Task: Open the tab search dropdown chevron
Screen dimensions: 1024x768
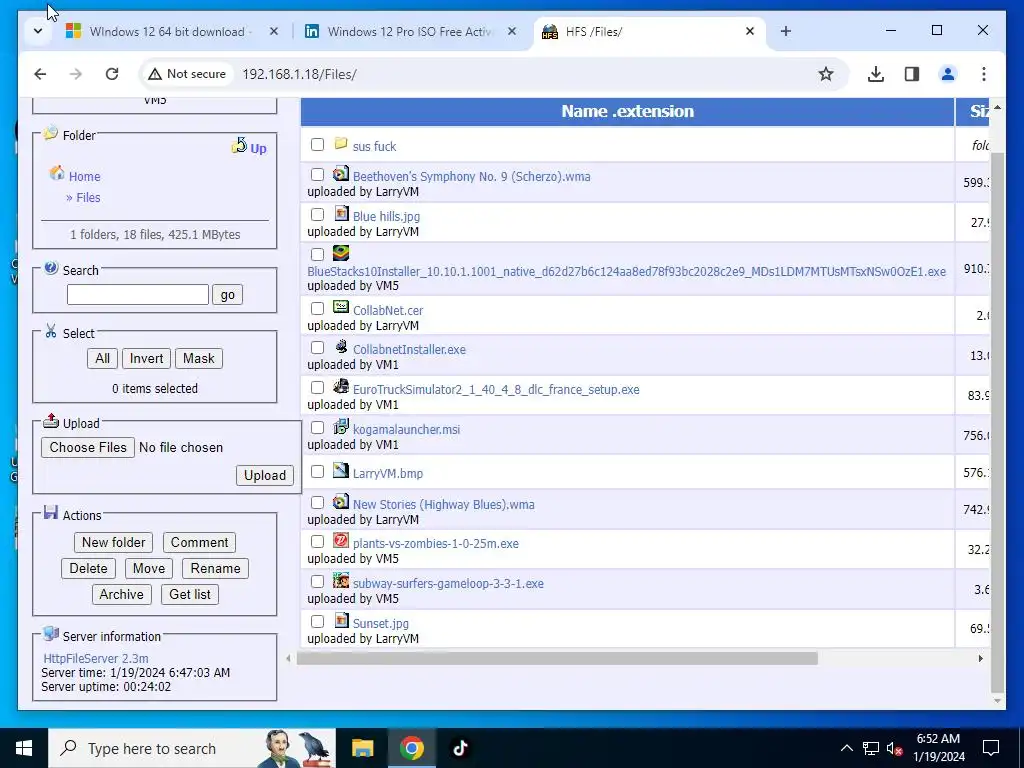Action: click(x=38, y=31)
